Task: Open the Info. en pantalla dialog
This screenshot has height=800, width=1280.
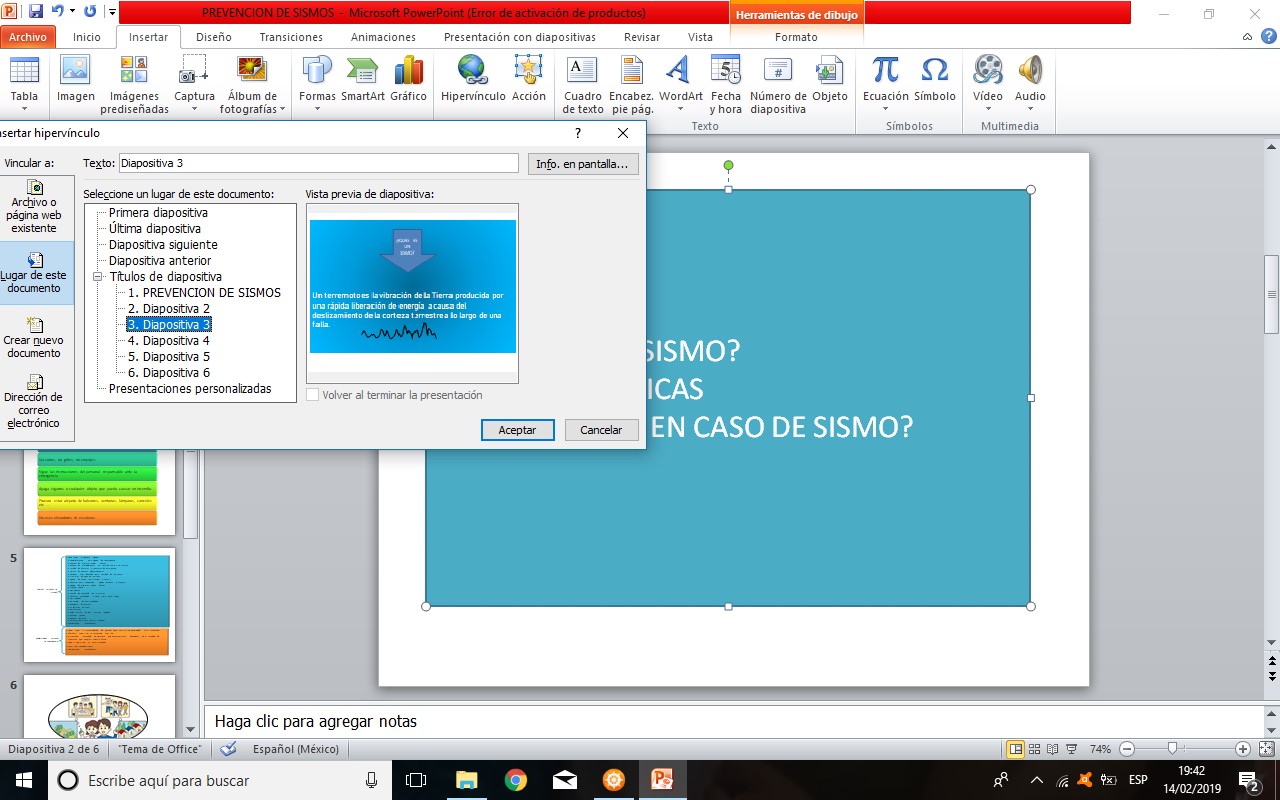Action: pyautogui.click(x=583, y=163)
